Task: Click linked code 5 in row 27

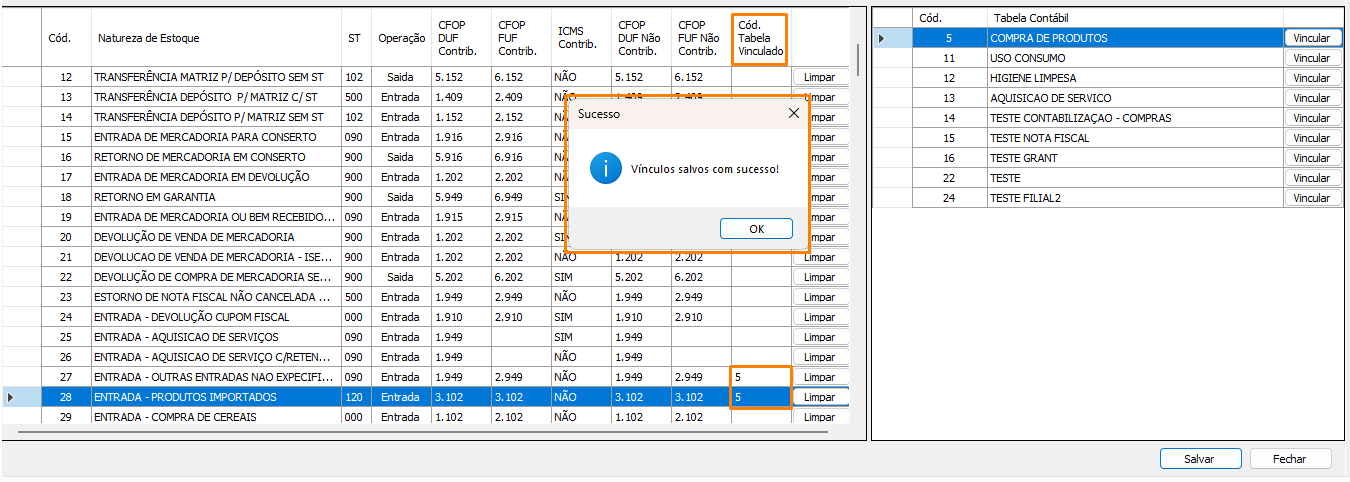Action: [761, 377]
